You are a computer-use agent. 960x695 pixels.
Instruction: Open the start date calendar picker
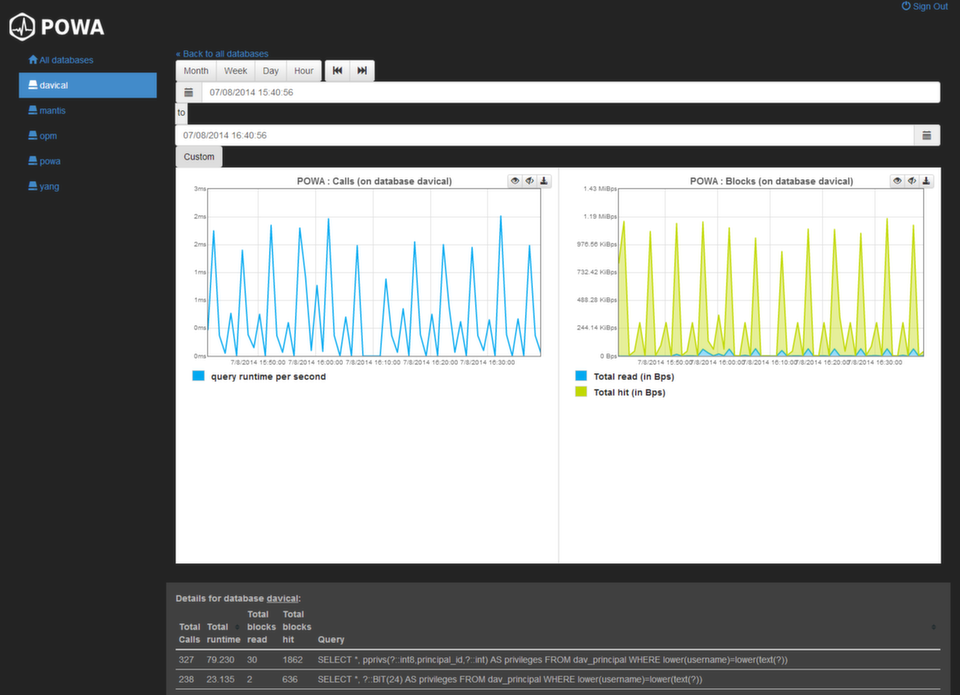pyautogui.click(x=189, y=92)
